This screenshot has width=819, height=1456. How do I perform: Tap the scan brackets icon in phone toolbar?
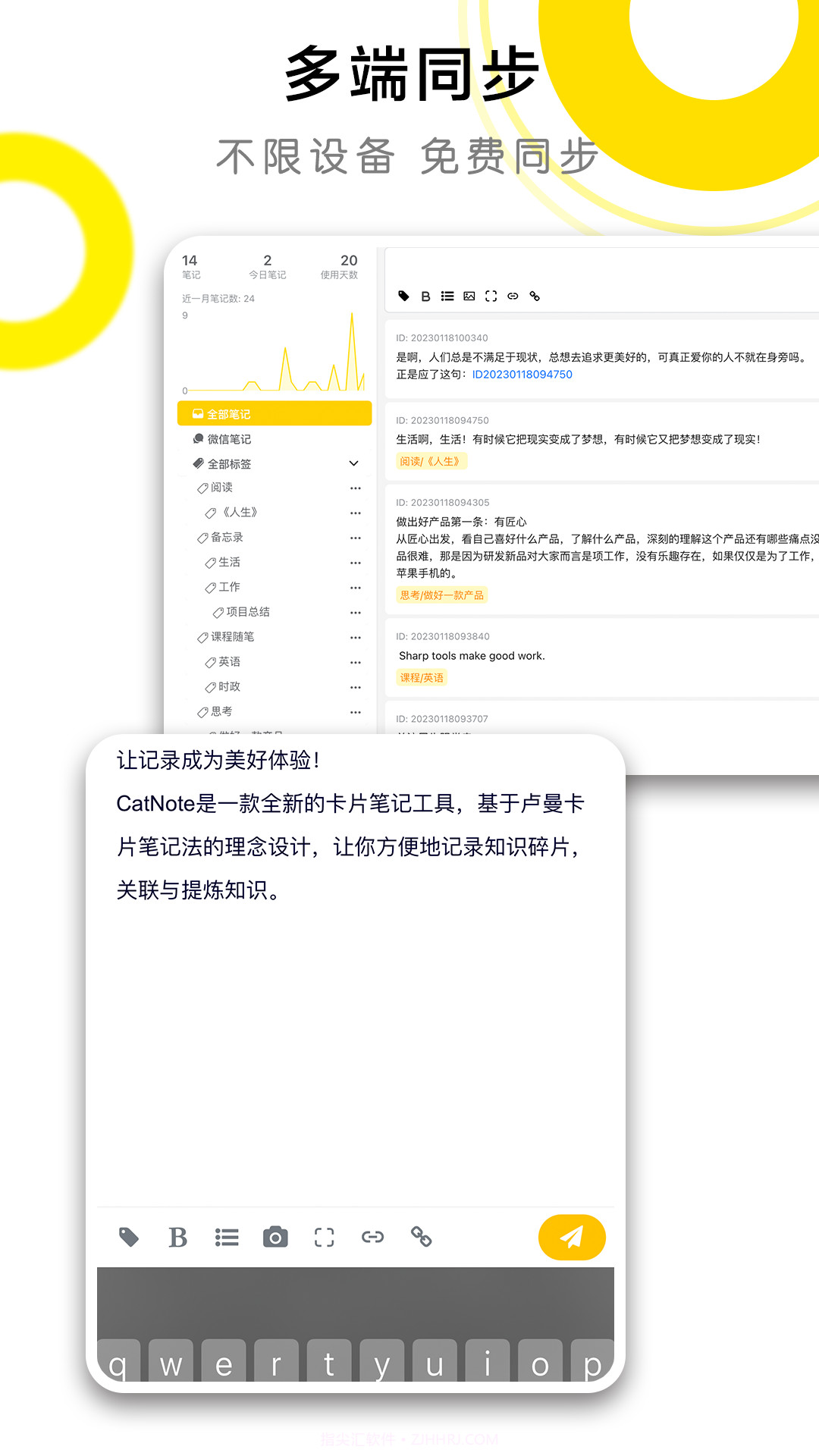click(x=324, y=1238)
